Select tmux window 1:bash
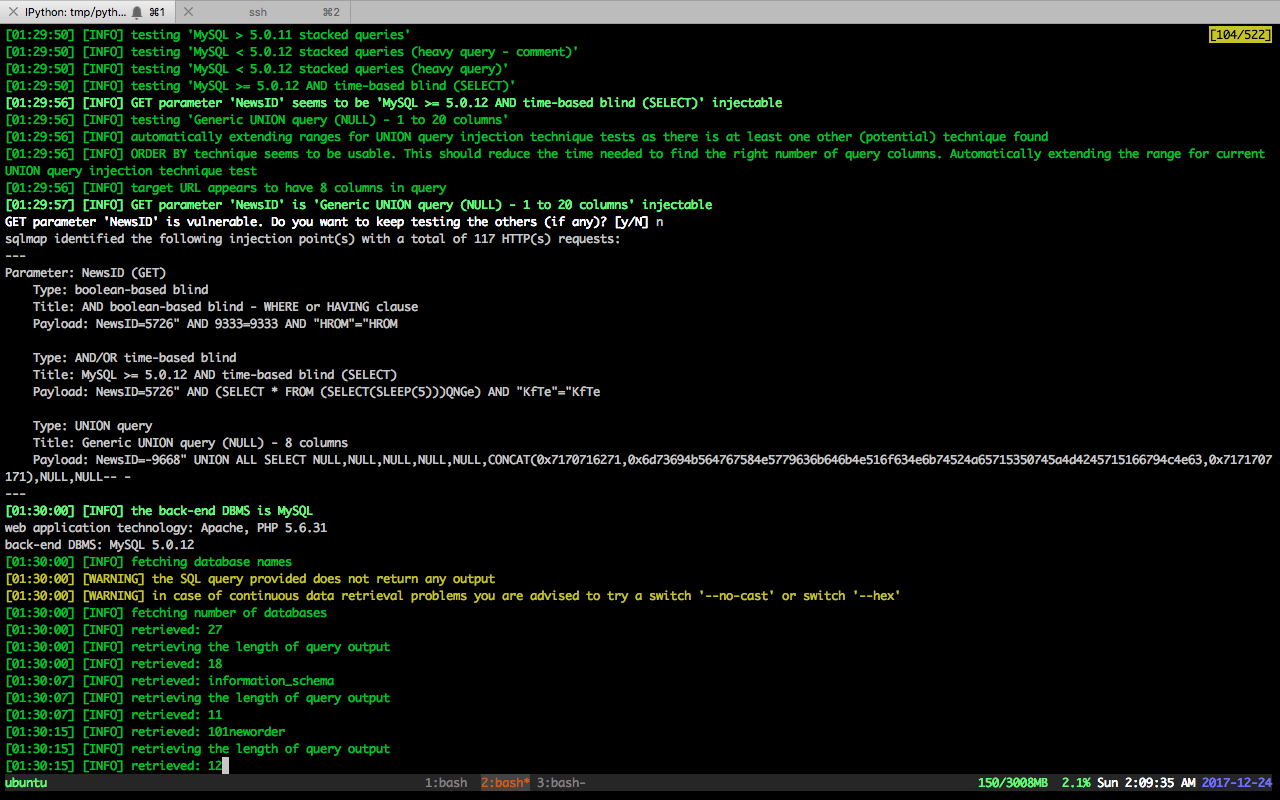 [x=446, y=783]
